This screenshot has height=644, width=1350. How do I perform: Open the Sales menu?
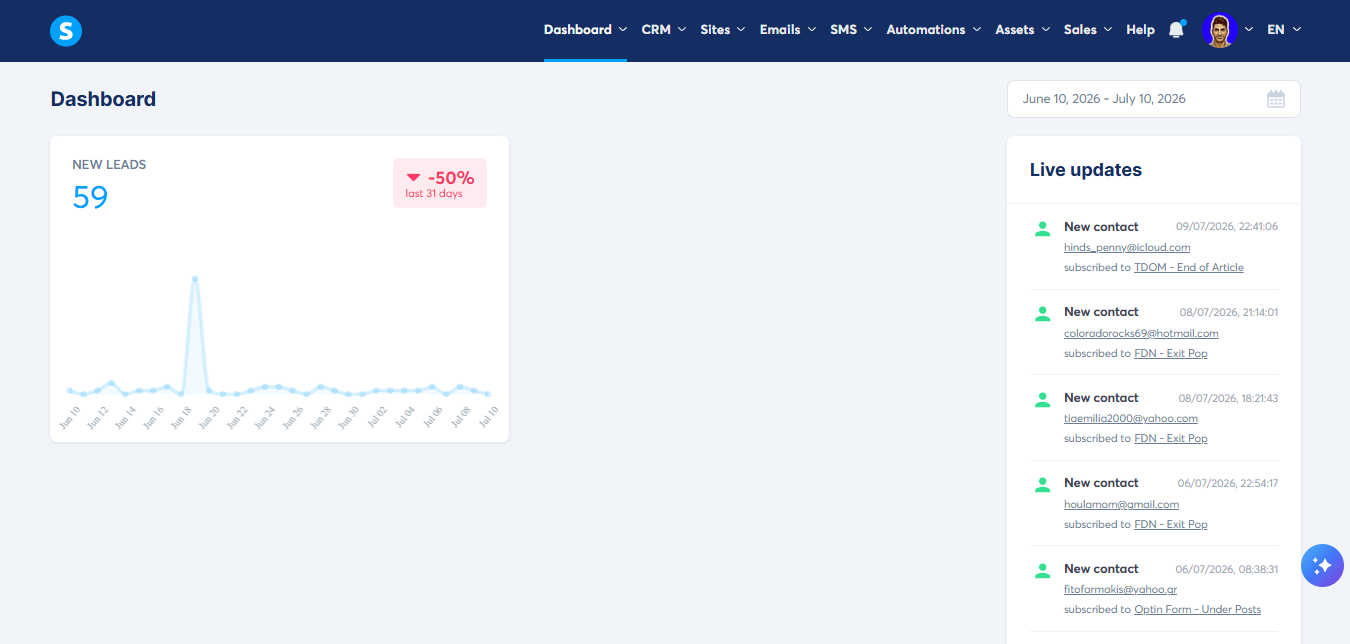coord(1080,30)
